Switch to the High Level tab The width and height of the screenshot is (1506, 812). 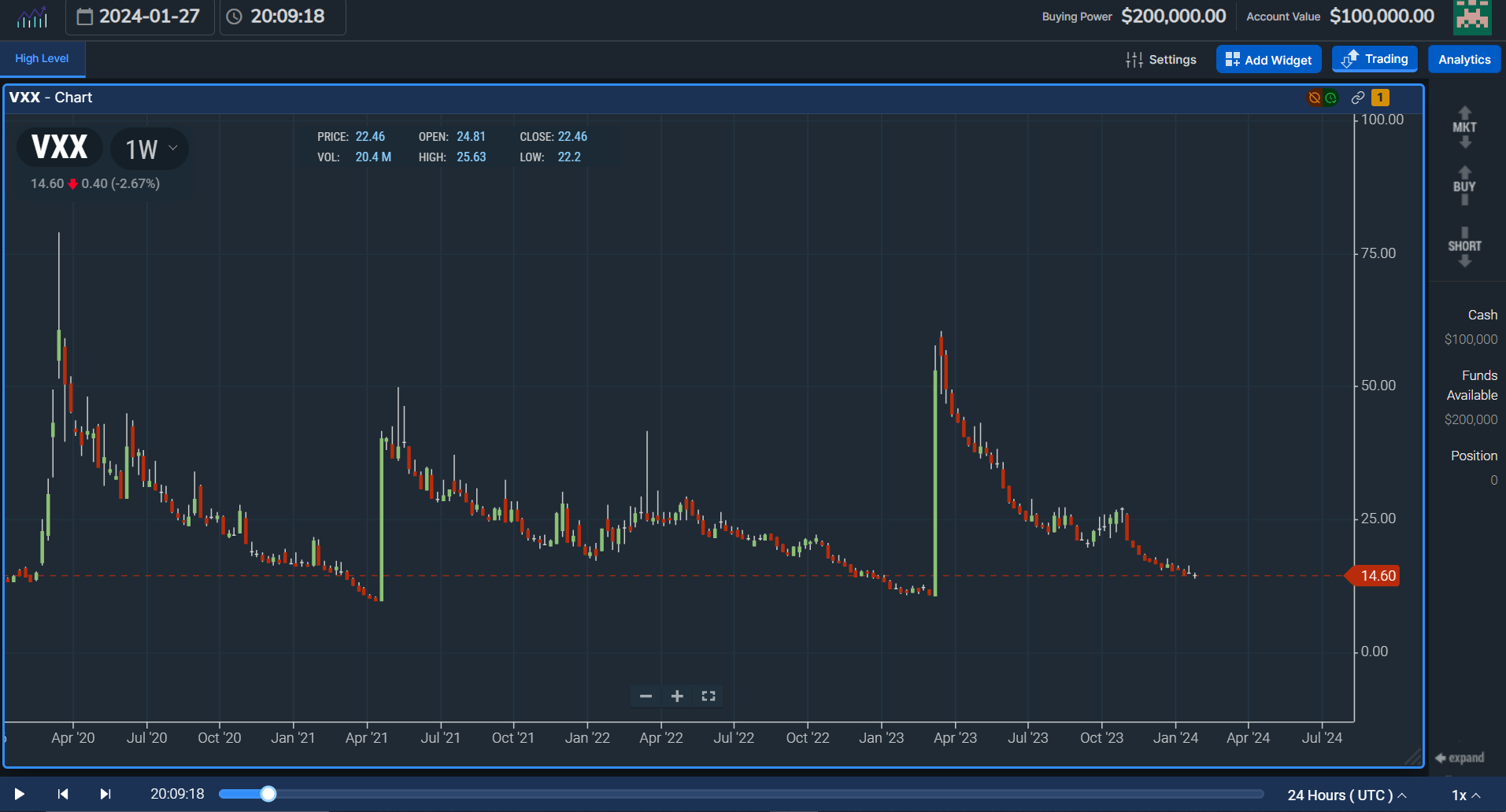41,58
